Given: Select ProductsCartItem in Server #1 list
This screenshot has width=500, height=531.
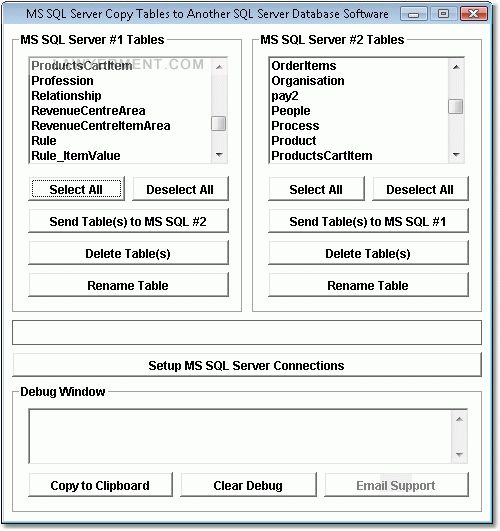Looking at the screenshot, I should [x=120, y=65].
